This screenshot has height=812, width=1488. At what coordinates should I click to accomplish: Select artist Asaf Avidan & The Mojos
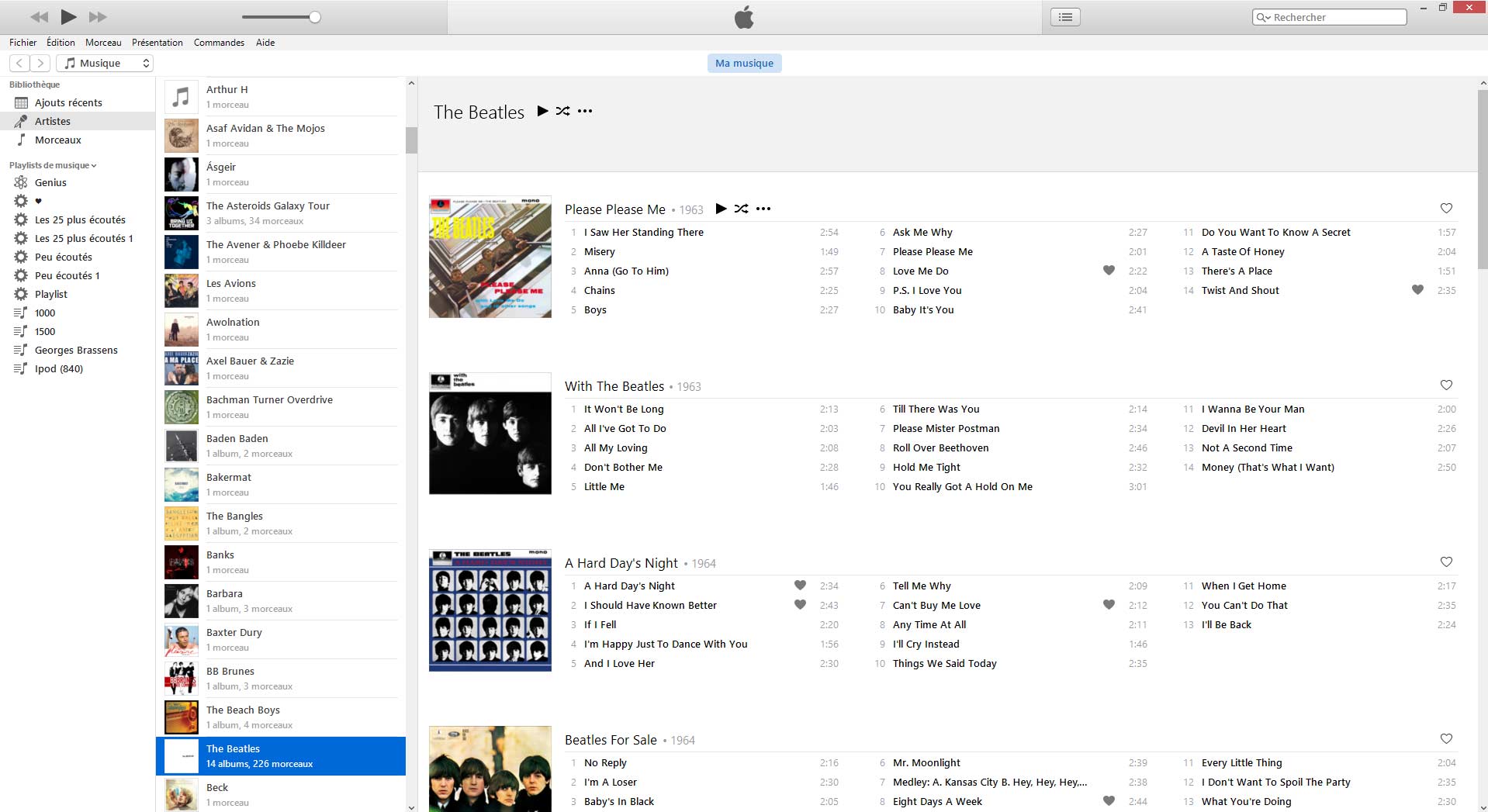tap(281, 136)
